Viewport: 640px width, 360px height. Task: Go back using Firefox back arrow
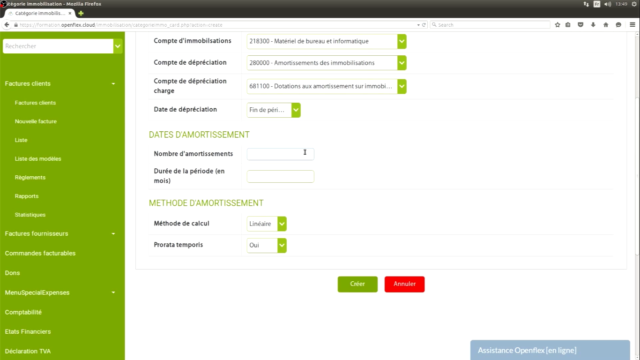point(7,25)
